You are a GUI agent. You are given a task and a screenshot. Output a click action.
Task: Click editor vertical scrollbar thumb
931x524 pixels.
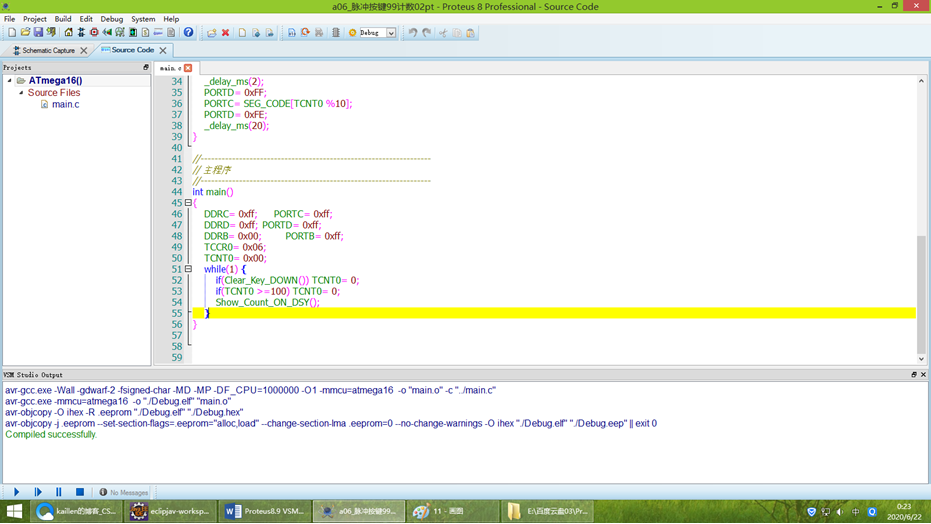(921, 294)
